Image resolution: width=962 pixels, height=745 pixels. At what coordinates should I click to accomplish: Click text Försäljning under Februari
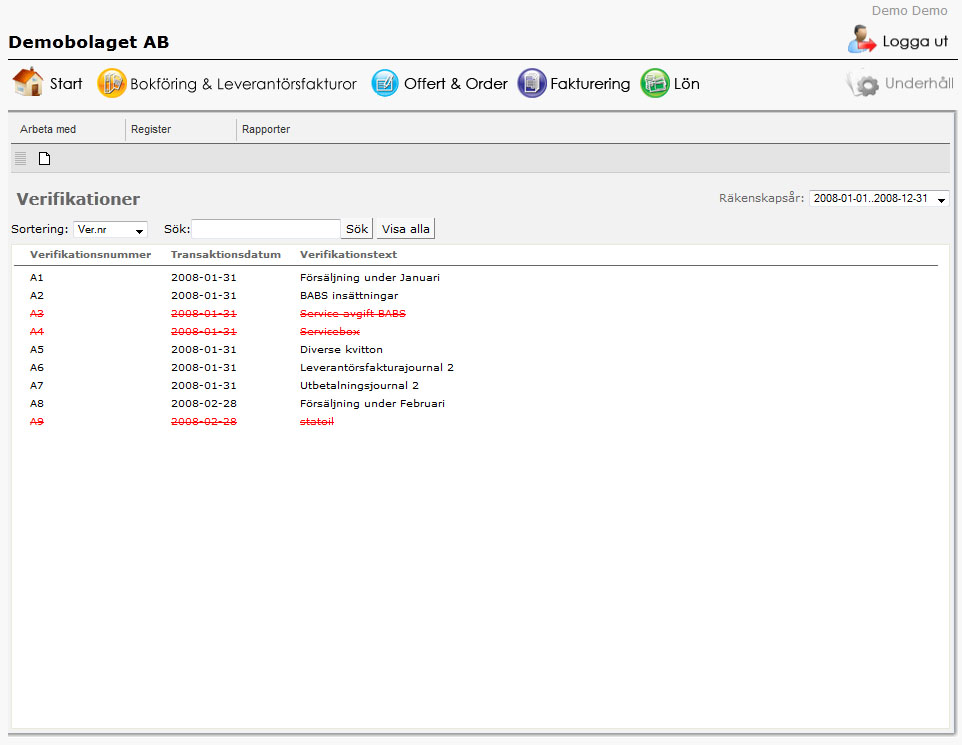[372, 404]
